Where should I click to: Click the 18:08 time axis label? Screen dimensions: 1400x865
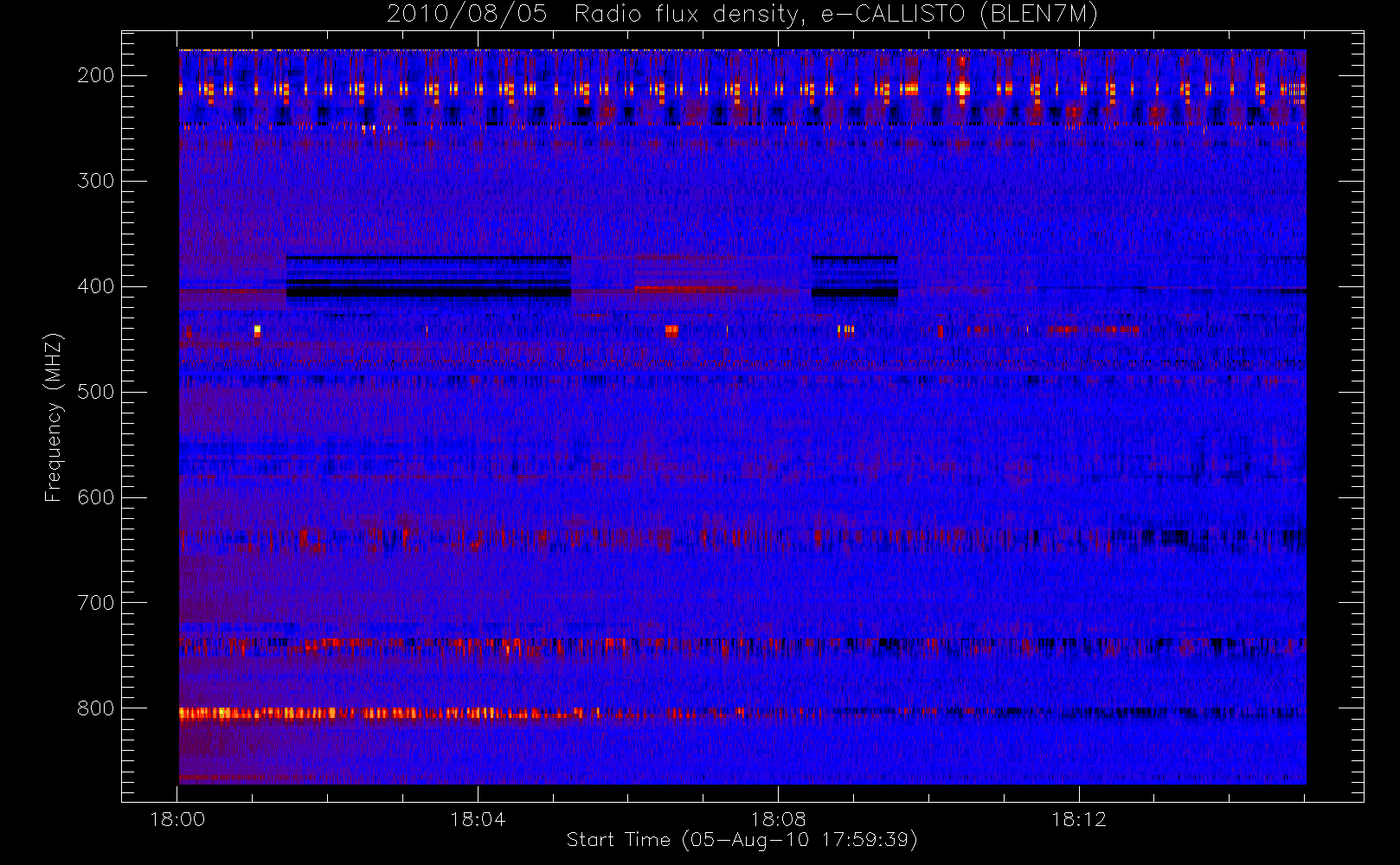[779, 819]
